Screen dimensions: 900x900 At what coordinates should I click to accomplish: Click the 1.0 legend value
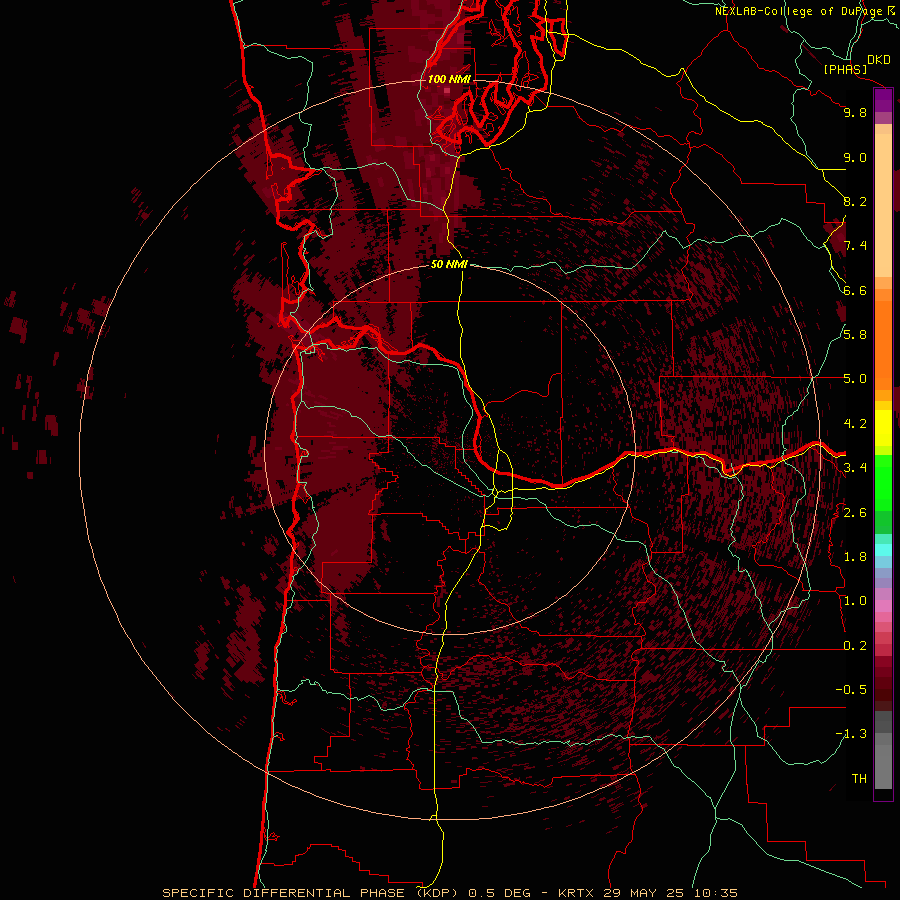coord(855,601)
